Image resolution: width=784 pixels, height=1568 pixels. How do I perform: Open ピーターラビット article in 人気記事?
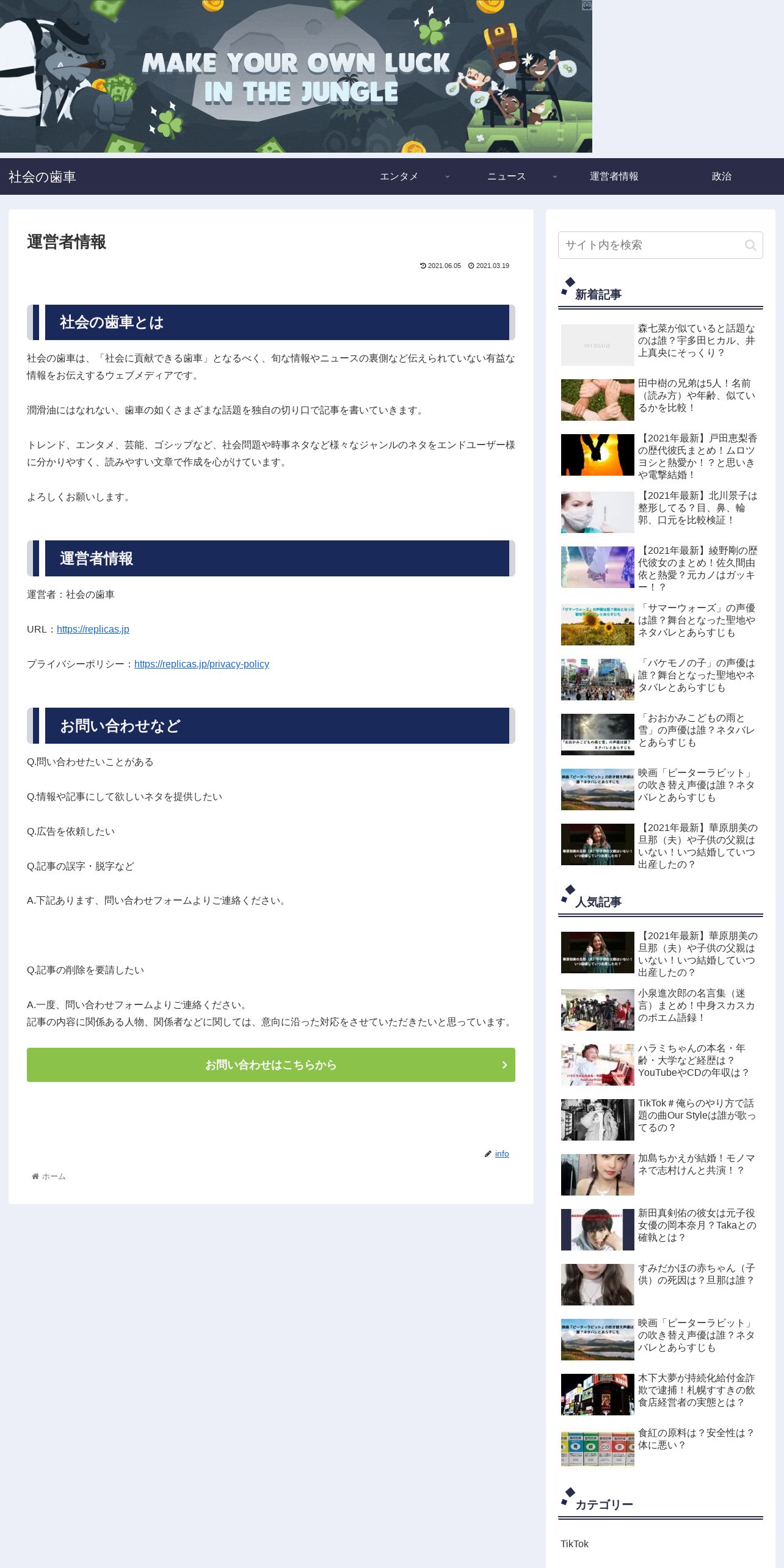click(x=660, y=1340)
